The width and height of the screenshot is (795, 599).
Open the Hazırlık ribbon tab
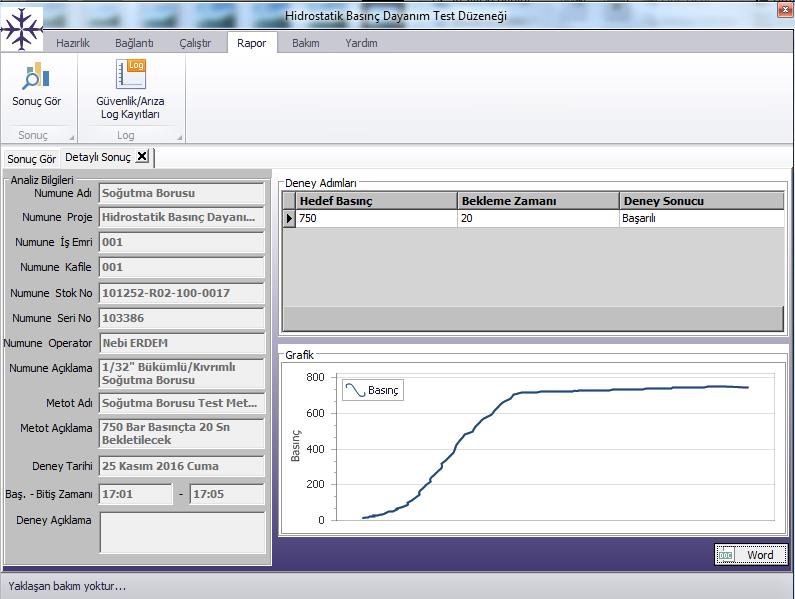(73, 43)
